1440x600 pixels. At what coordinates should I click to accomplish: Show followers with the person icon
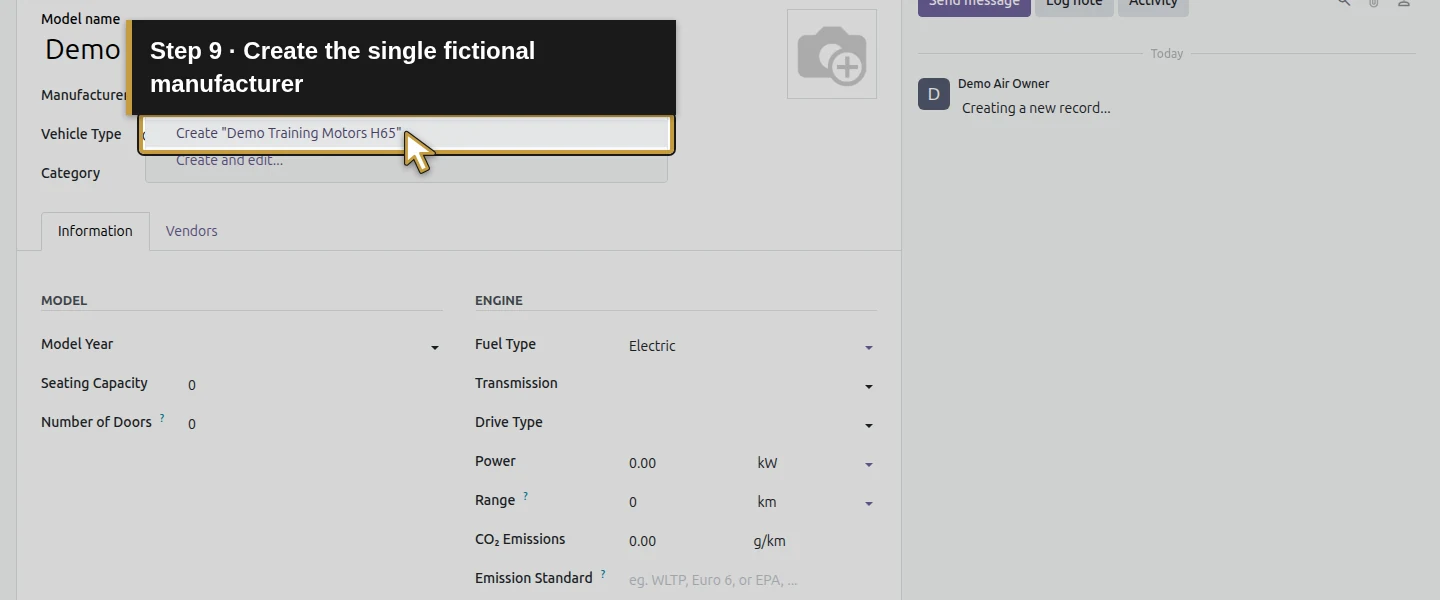click(x=1404, y=3)
